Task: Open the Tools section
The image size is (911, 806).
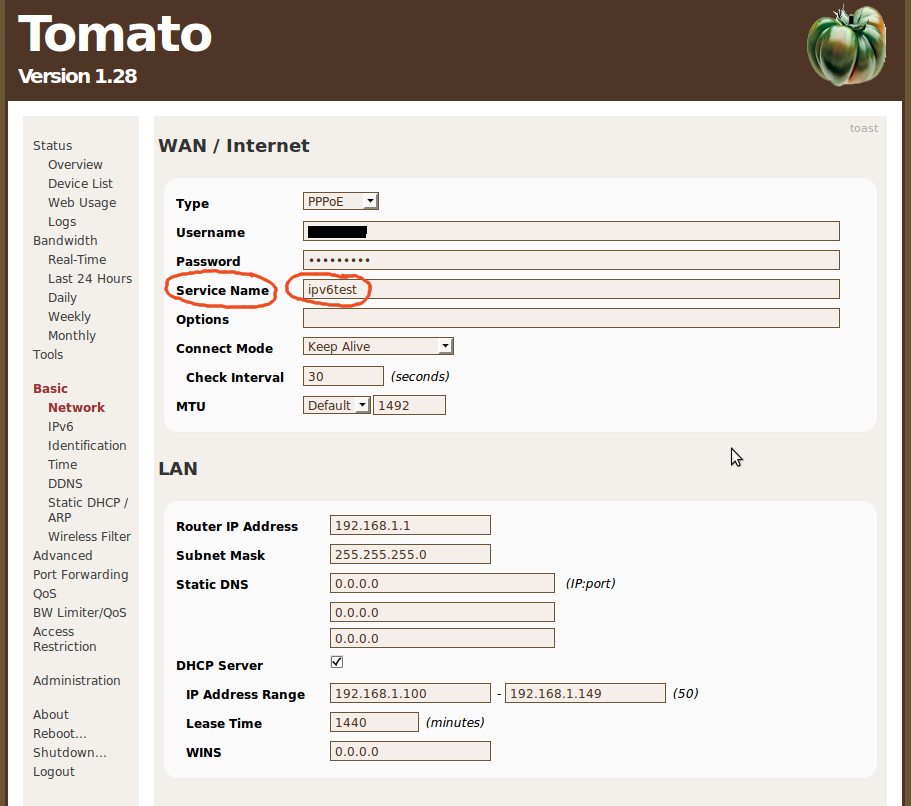Action: [x=48, y=354]
